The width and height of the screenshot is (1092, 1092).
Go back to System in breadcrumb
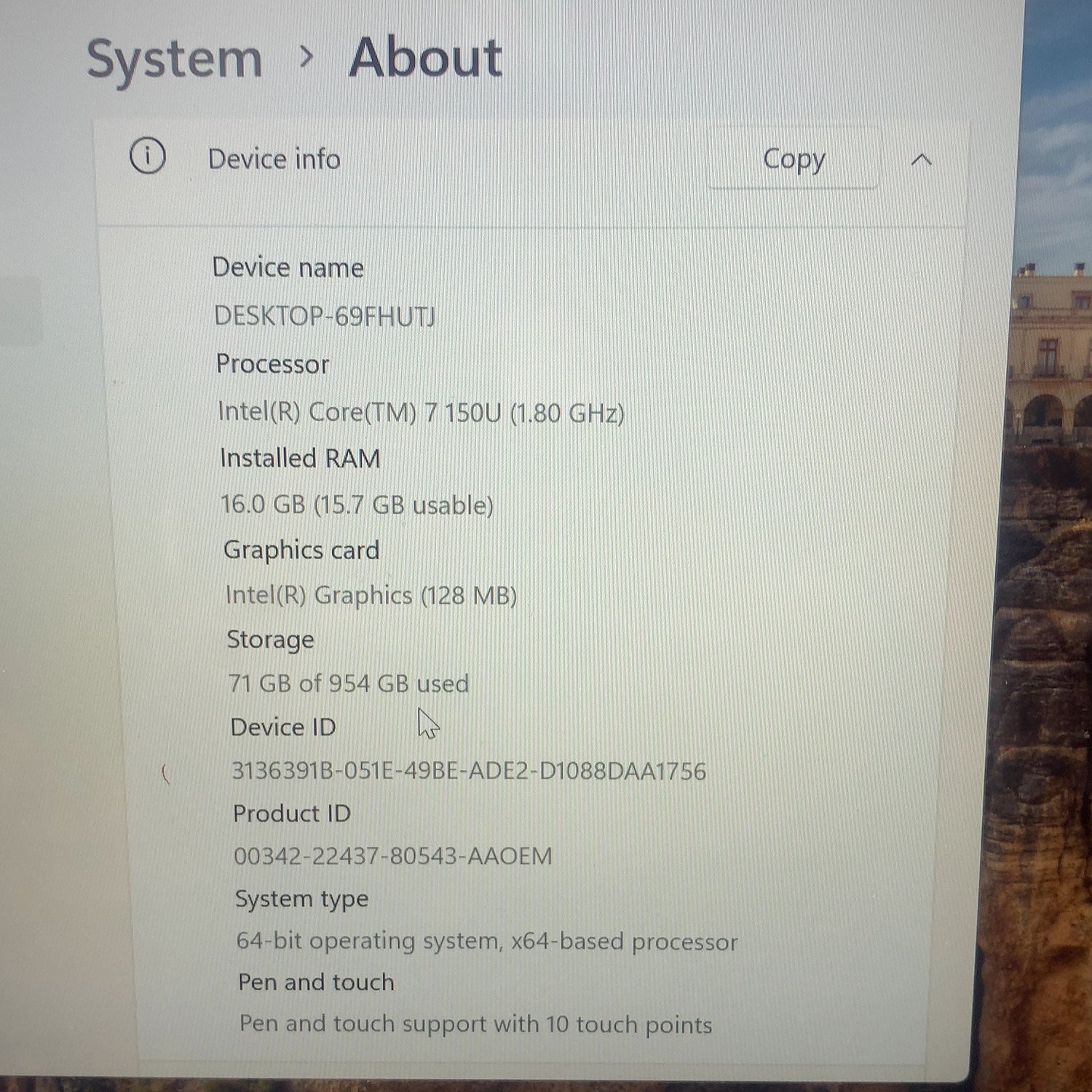click(175, 60)
